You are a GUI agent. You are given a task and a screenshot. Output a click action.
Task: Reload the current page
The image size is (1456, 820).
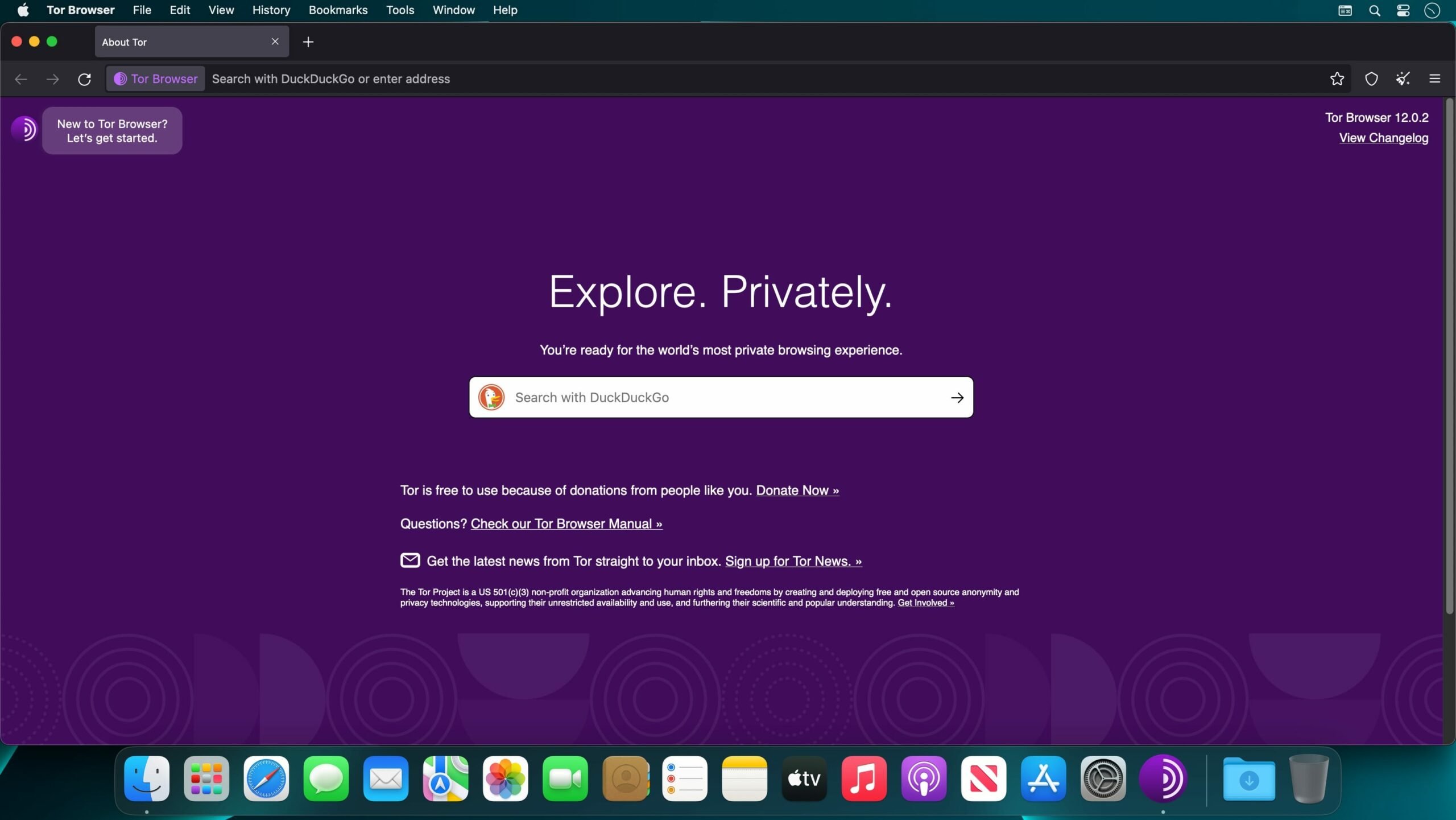tap(84, 79)
